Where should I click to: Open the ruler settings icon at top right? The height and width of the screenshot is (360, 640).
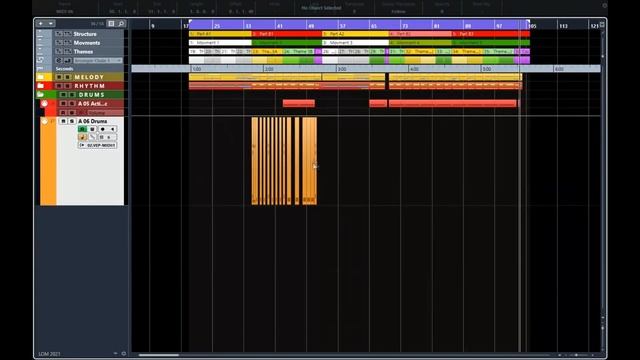tap(602, 24)
